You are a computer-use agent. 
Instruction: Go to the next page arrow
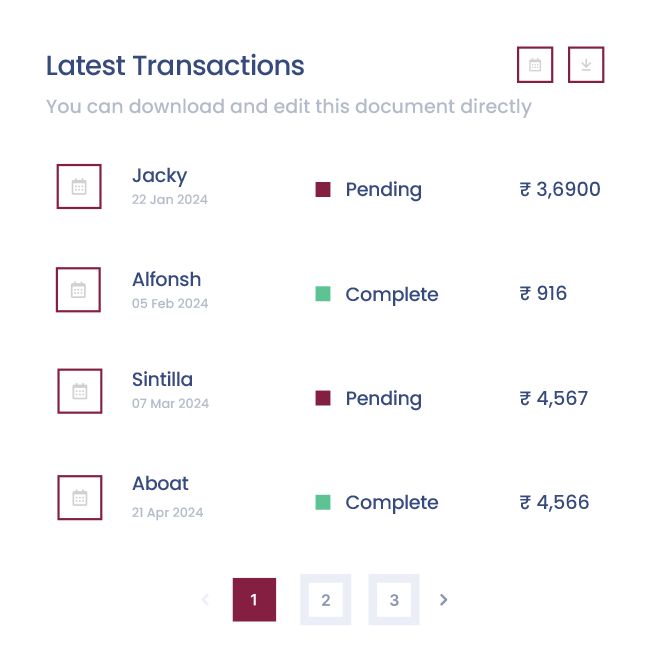[x=444, y=600]
